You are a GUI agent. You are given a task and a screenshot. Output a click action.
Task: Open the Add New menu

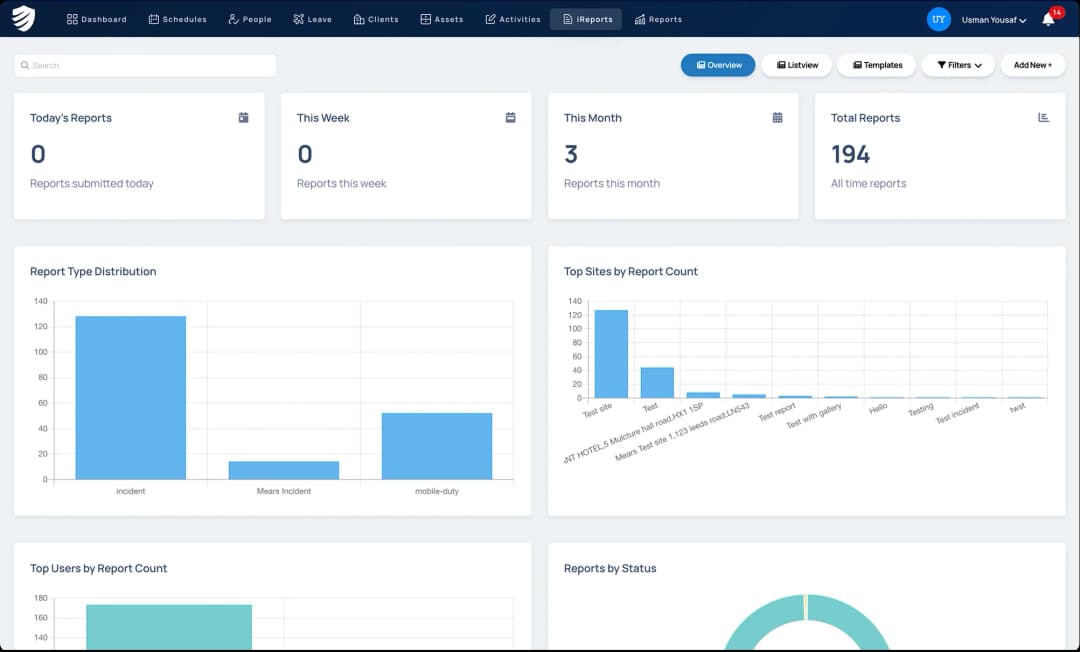tap(1032, 65)
